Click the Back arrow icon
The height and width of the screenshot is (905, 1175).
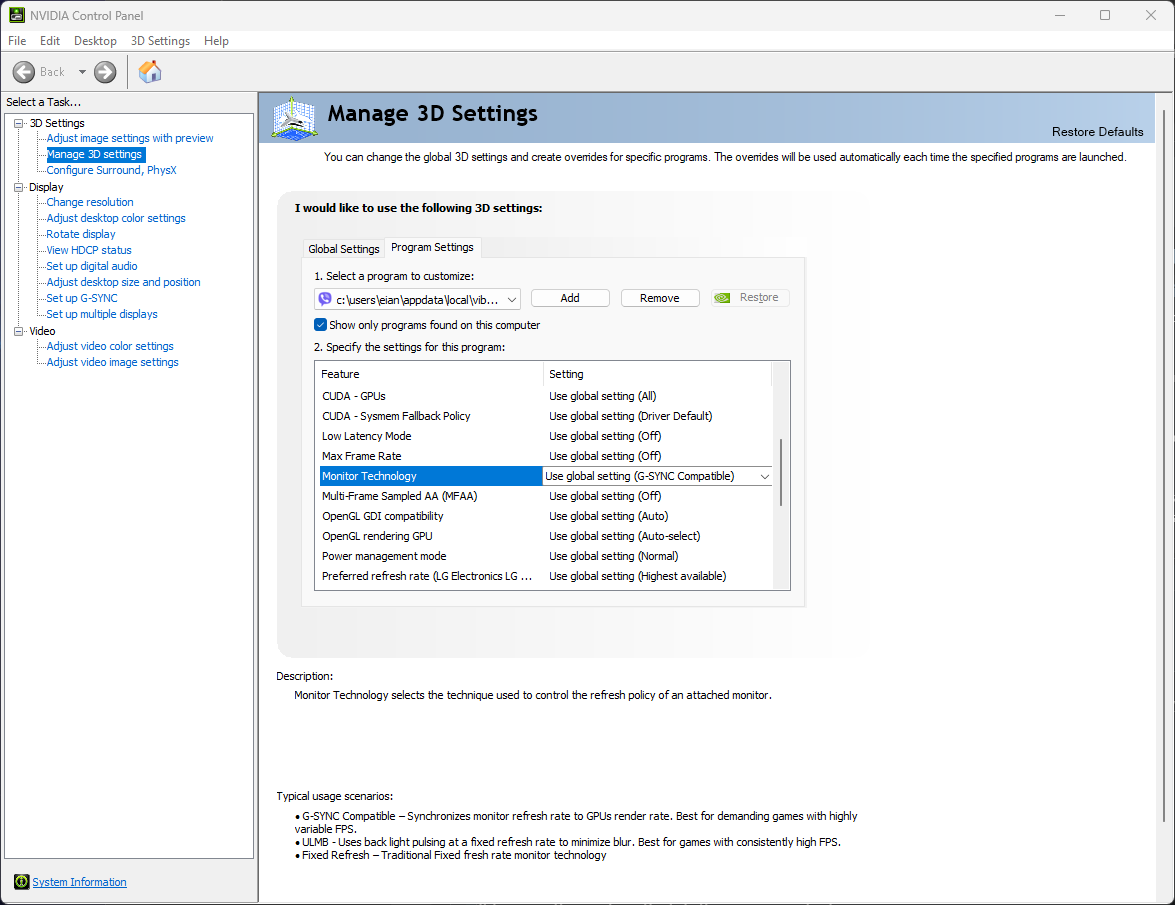pyautogui.click(x=24, y=72)
